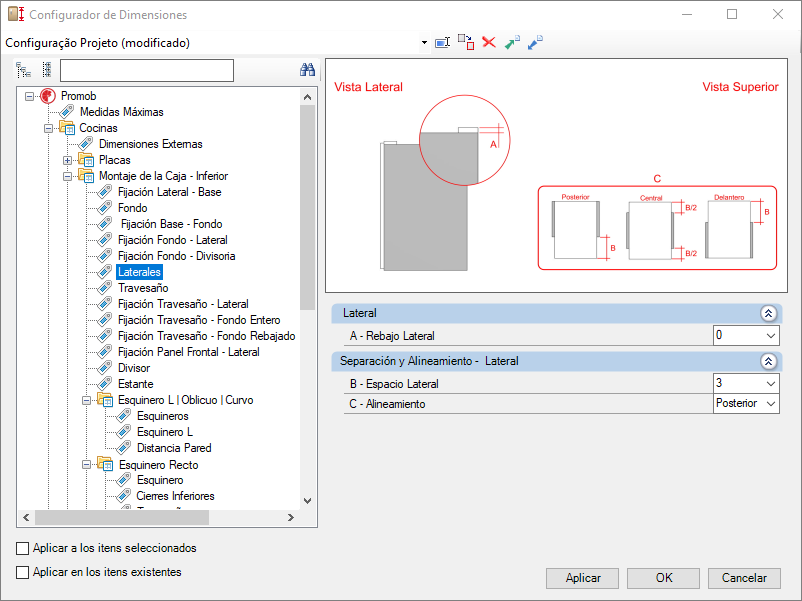Click the Cancelar button
802x601 pixels.
744,578
